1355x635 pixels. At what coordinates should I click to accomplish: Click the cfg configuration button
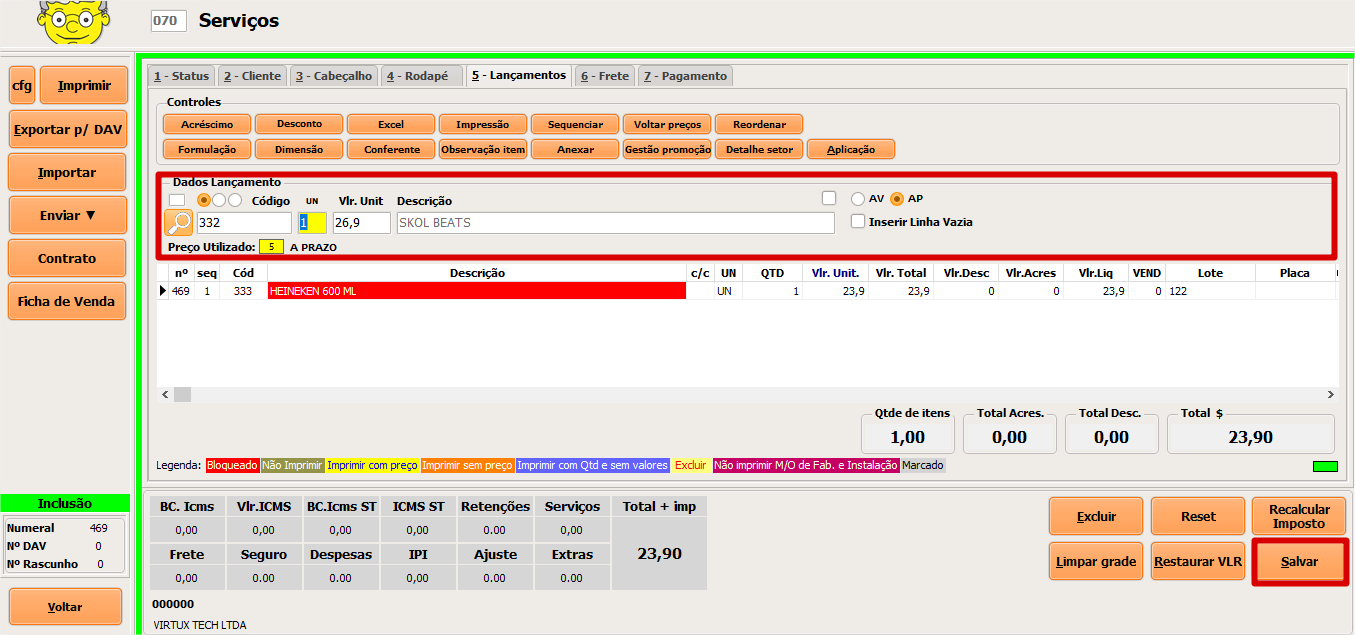click(x=21, y=86)
